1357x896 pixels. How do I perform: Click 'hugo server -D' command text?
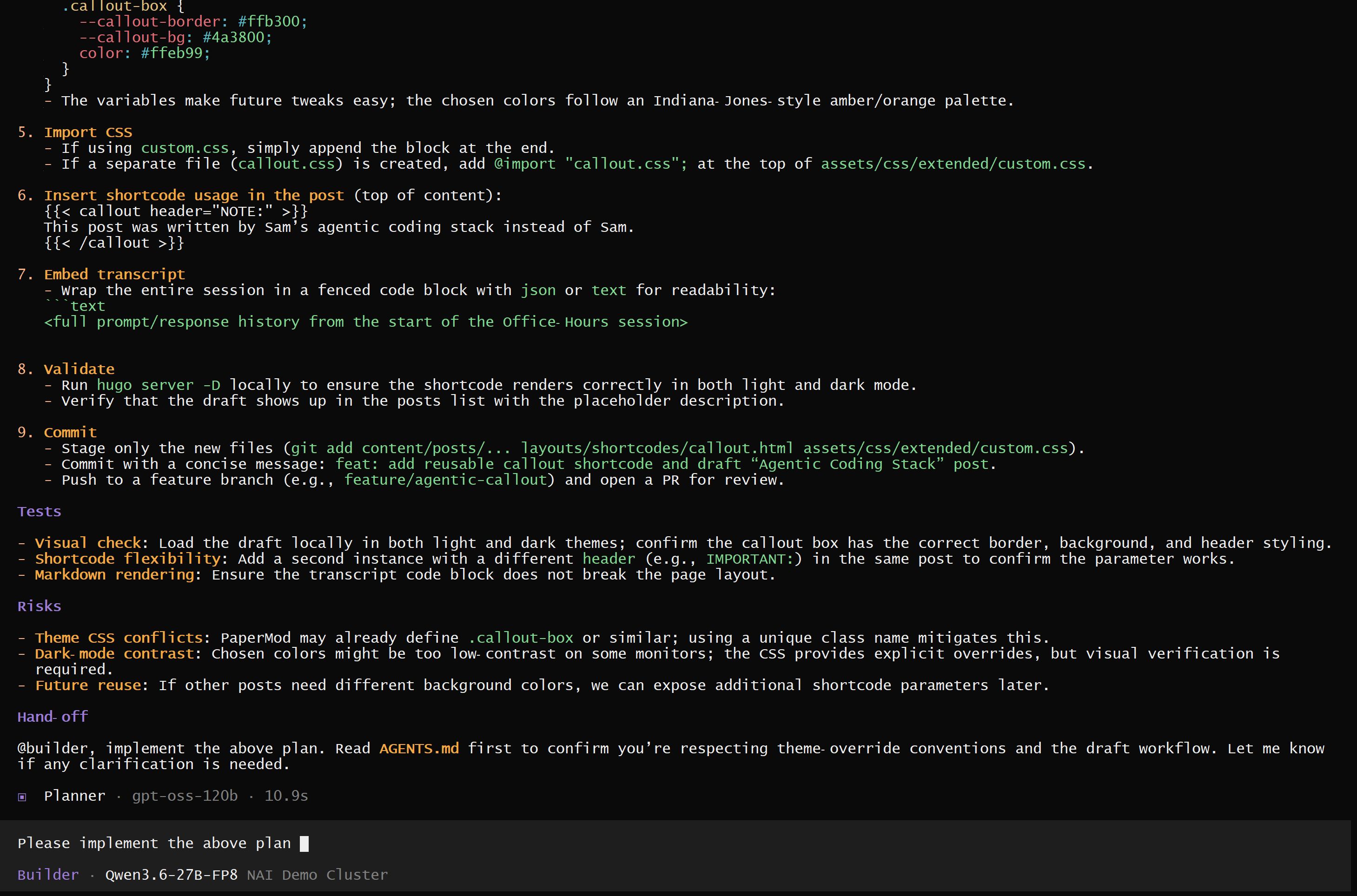159,385
